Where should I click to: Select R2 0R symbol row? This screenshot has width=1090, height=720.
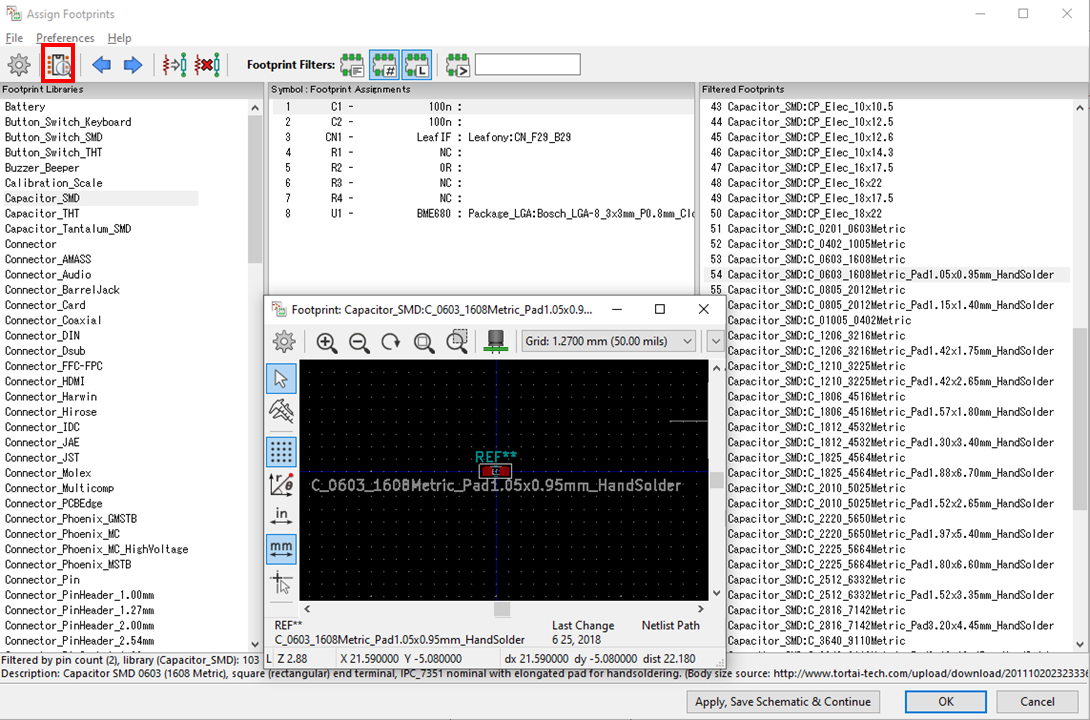(482, 167)
